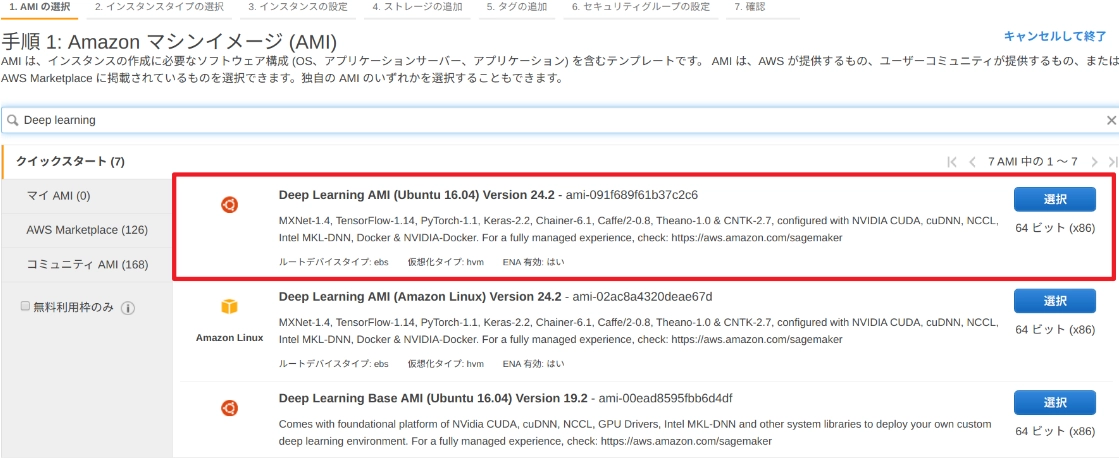
Task: Open the 2. インスタンスタイプの選択 tab
Action: [159, 7]
